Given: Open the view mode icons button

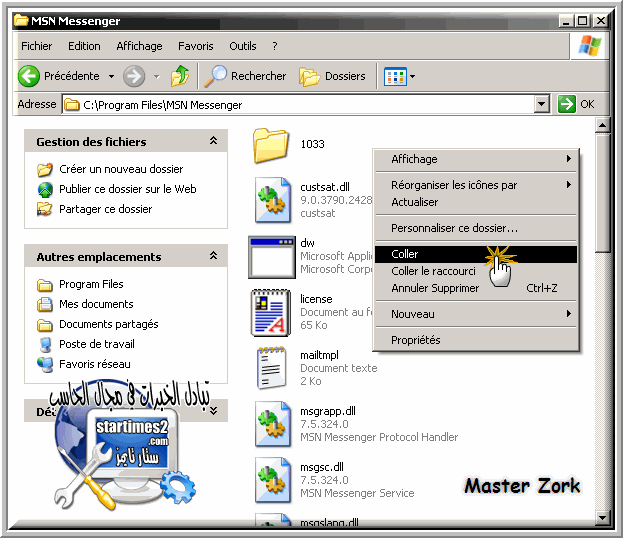Looking at the screenshot, I should [395, 76].
